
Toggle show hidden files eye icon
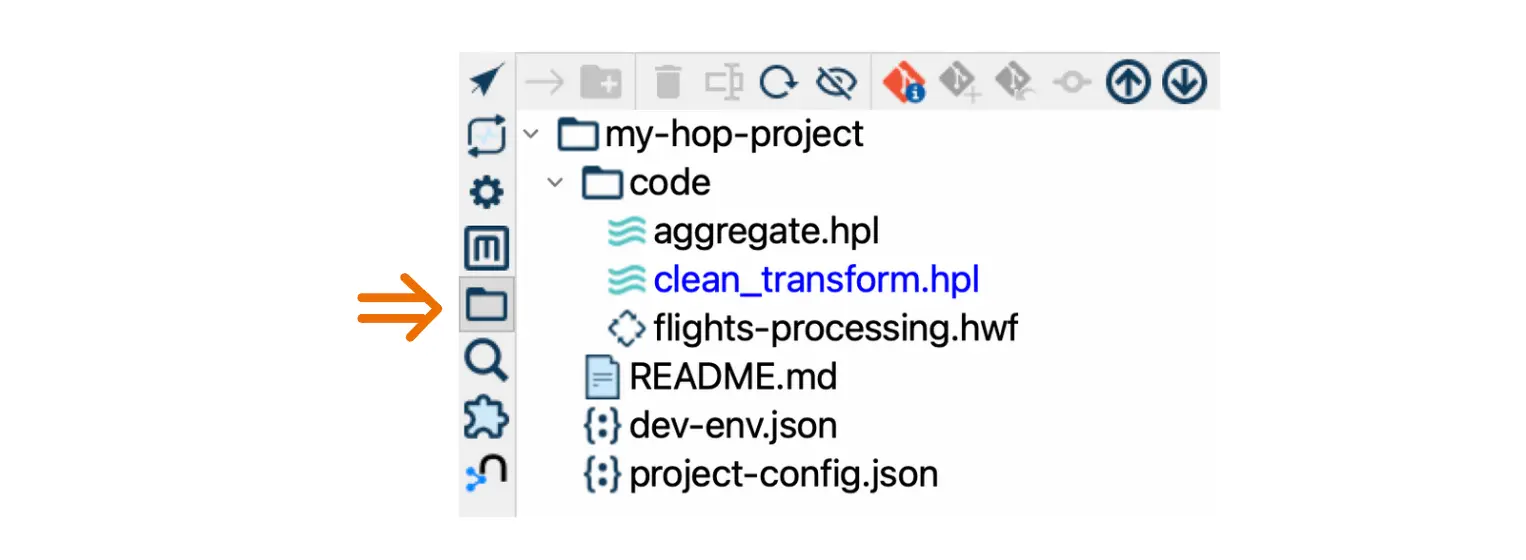(x=834, y=82)
